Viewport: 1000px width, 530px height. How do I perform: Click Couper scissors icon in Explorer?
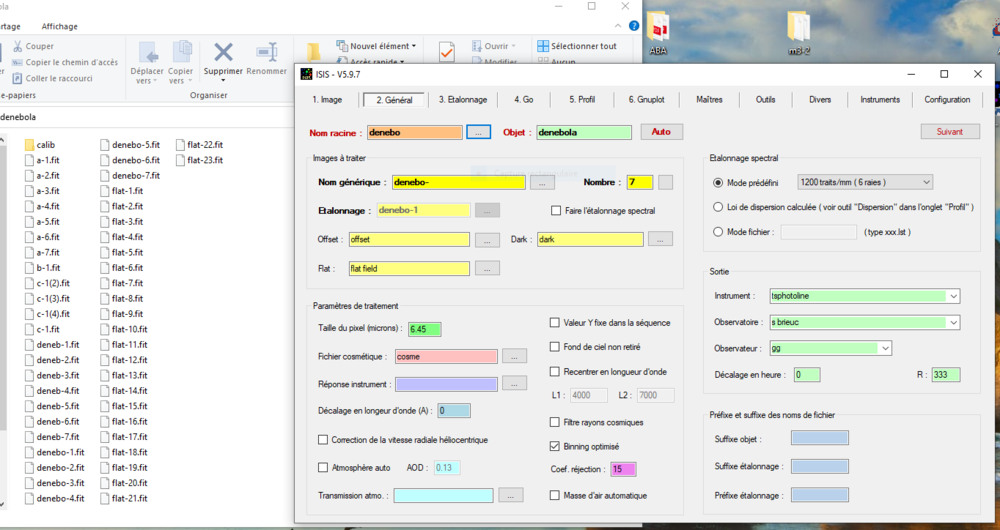pos(17,46)
